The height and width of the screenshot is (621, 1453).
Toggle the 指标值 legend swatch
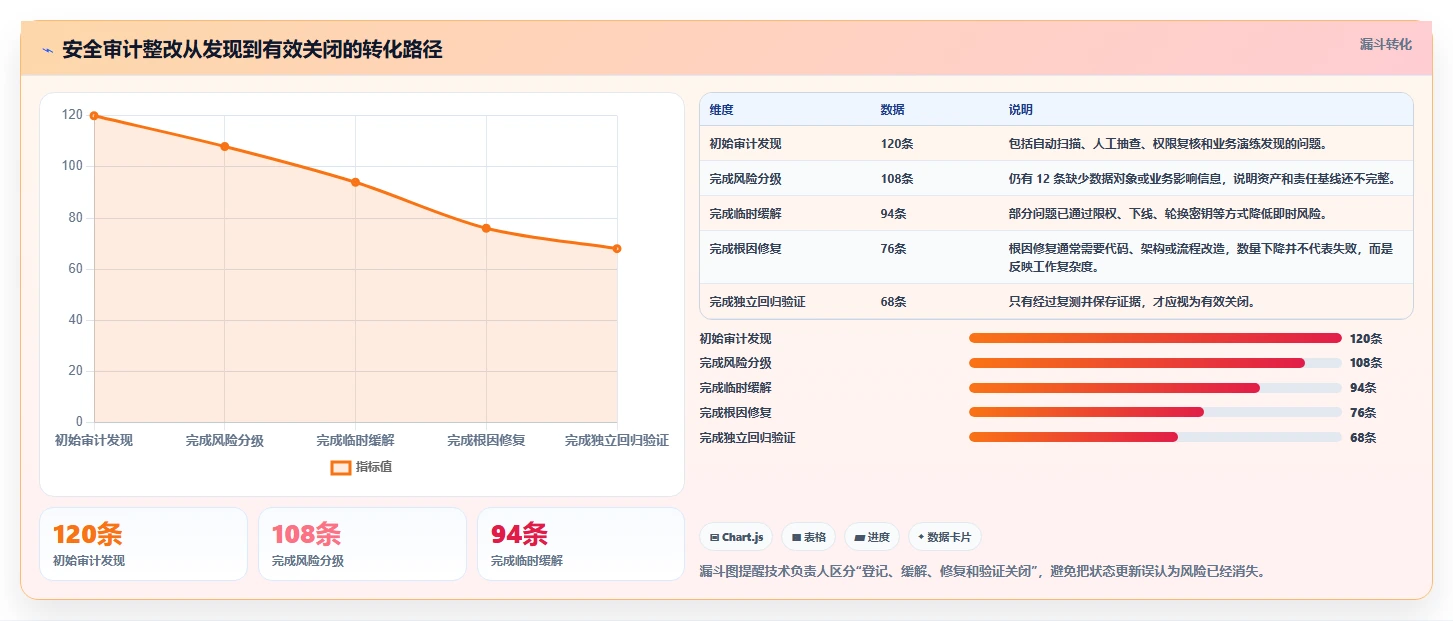pos(341,467)
